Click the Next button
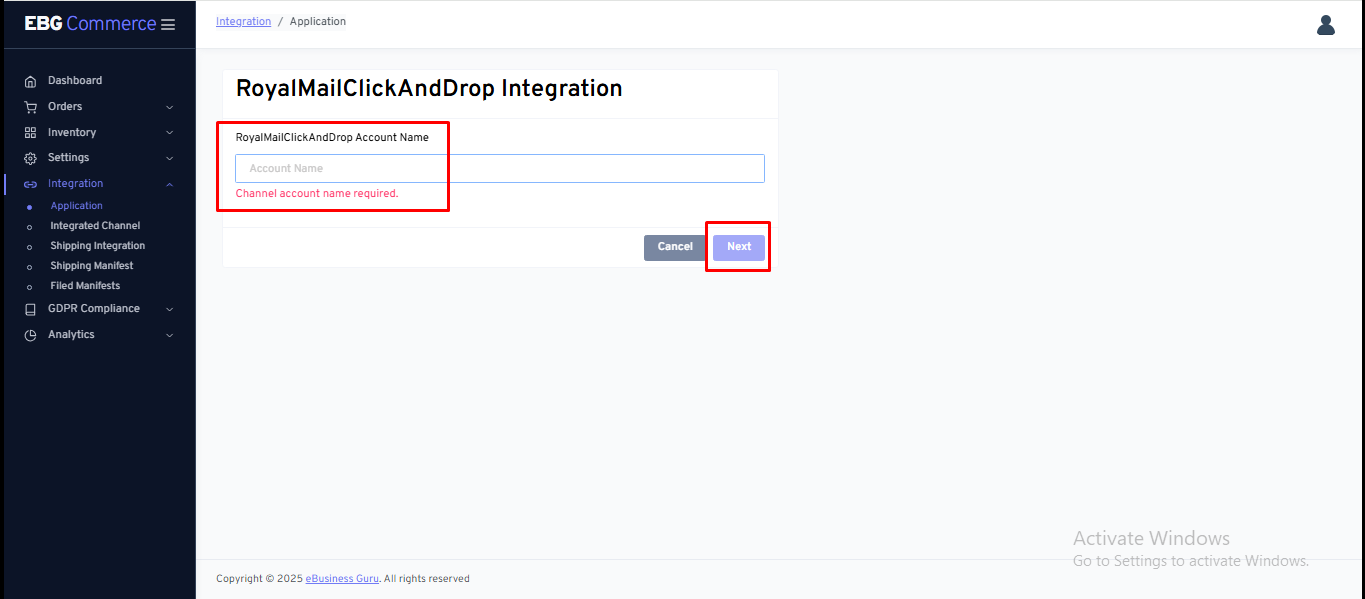The image size is (1365, 599). 738,247
